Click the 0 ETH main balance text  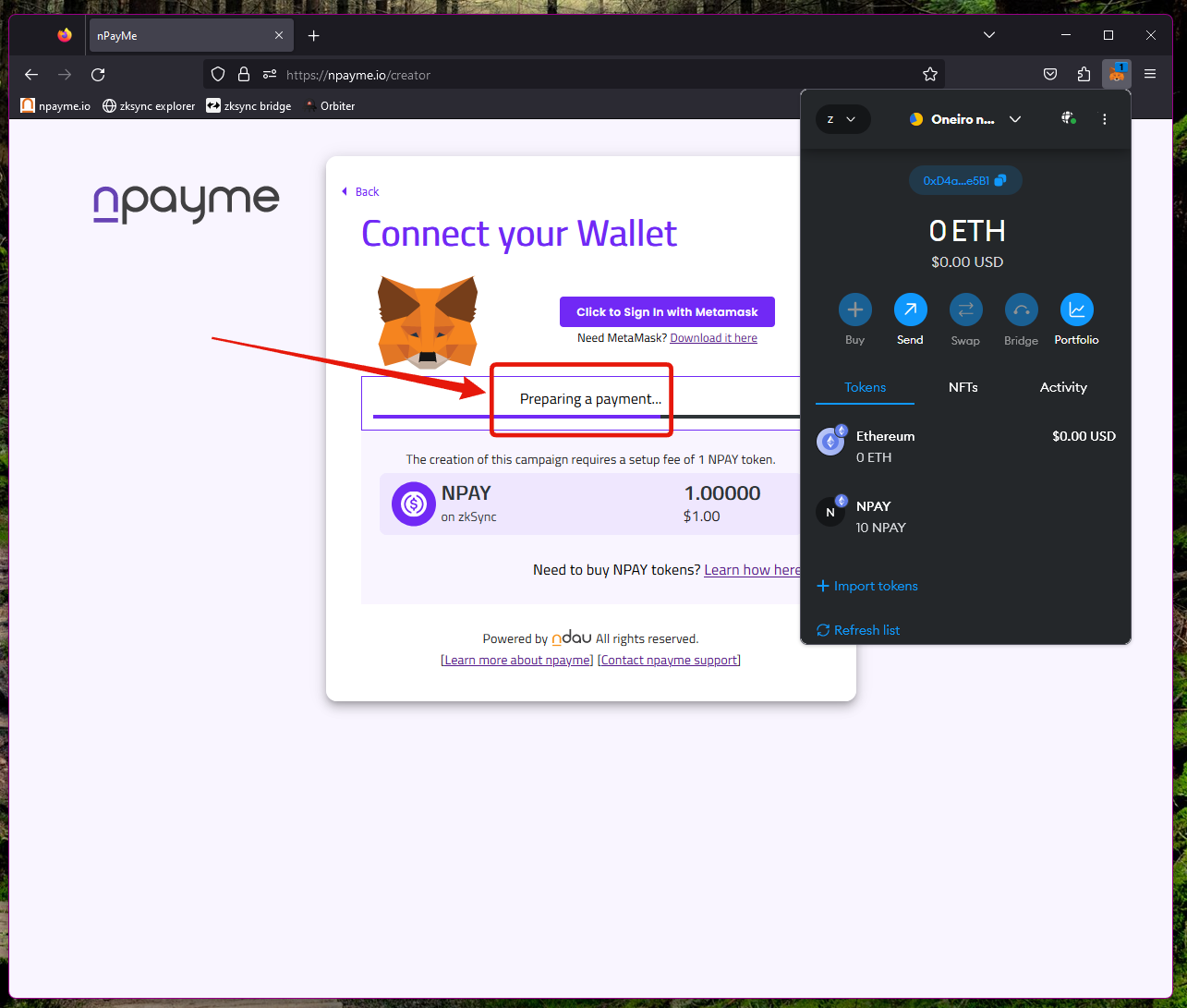point(967,231)
